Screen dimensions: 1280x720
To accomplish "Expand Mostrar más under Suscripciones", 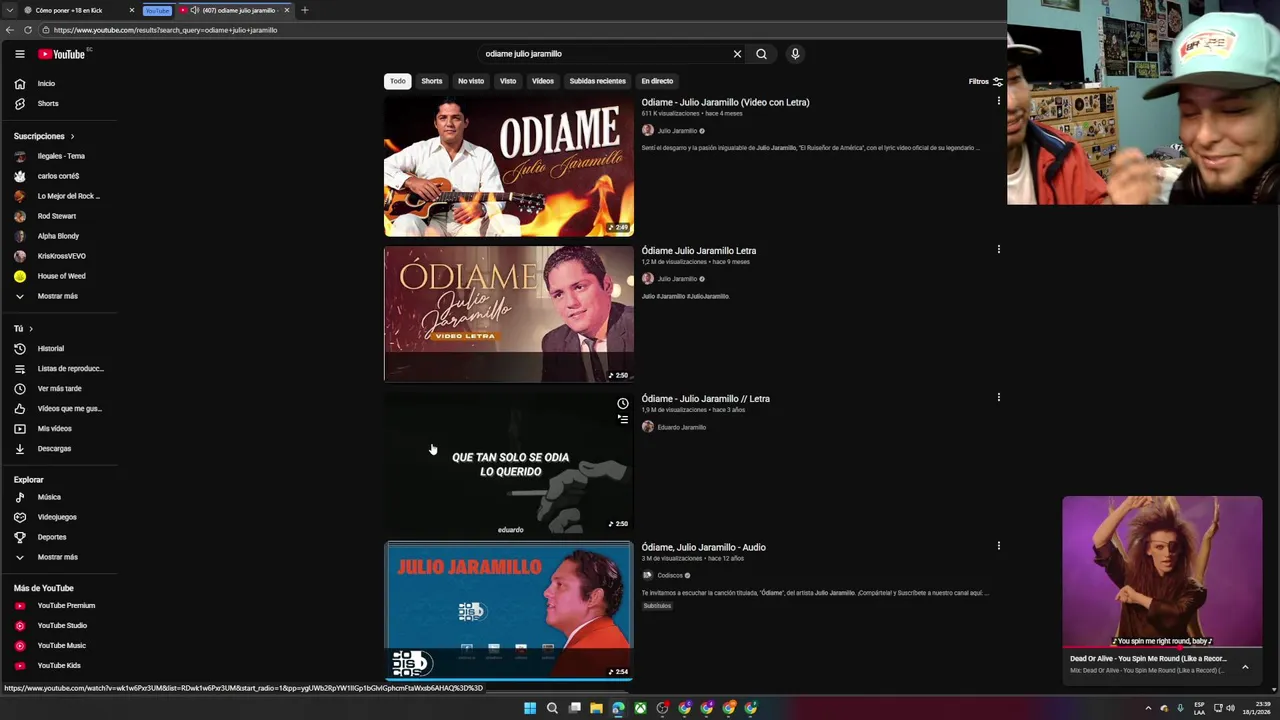I will pyautogui.click(x=59, y=296).
